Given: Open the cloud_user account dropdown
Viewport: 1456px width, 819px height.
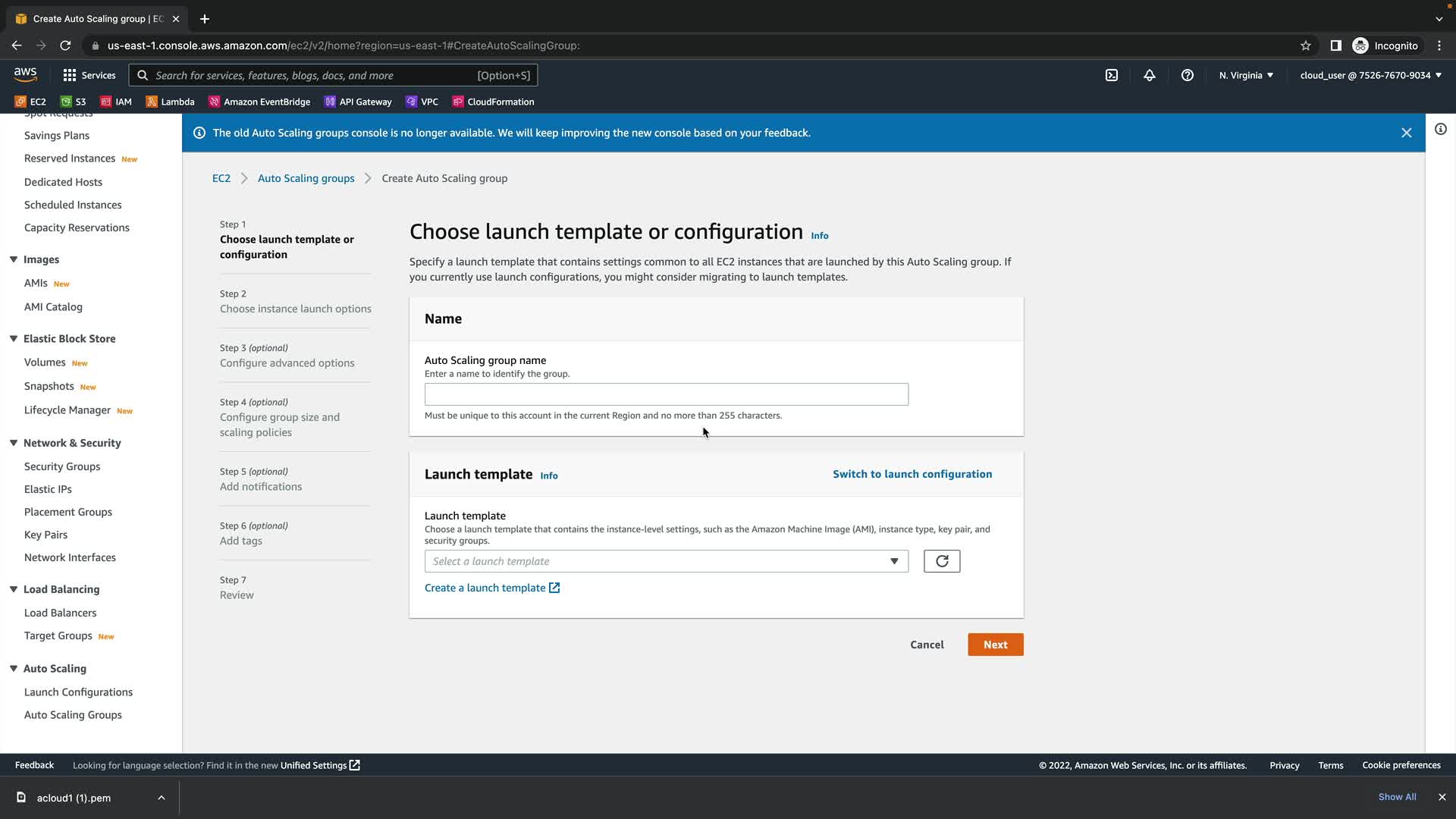Looking at the screenshot, I should (x=1370, y=75).
